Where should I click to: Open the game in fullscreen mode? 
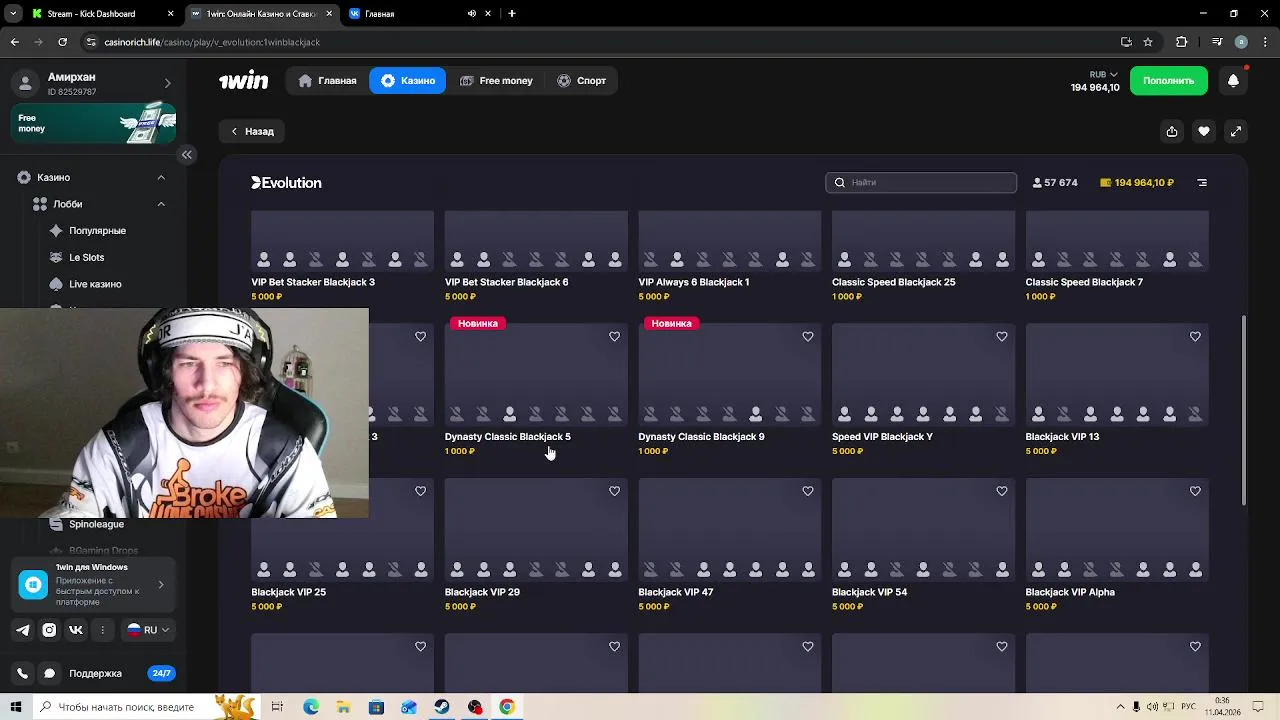1236,131
